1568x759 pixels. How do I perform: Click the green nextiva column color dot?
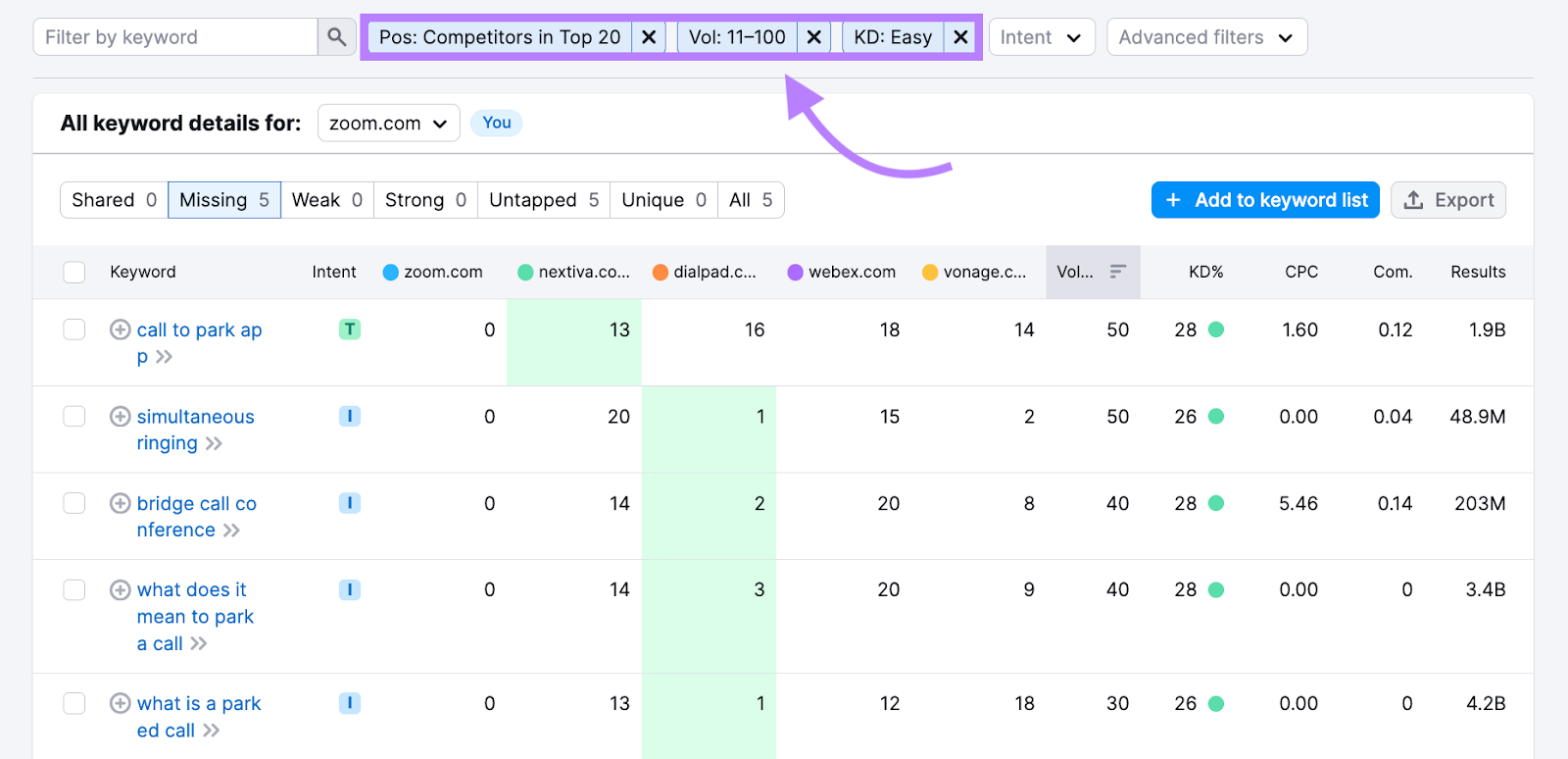[525, 273]
